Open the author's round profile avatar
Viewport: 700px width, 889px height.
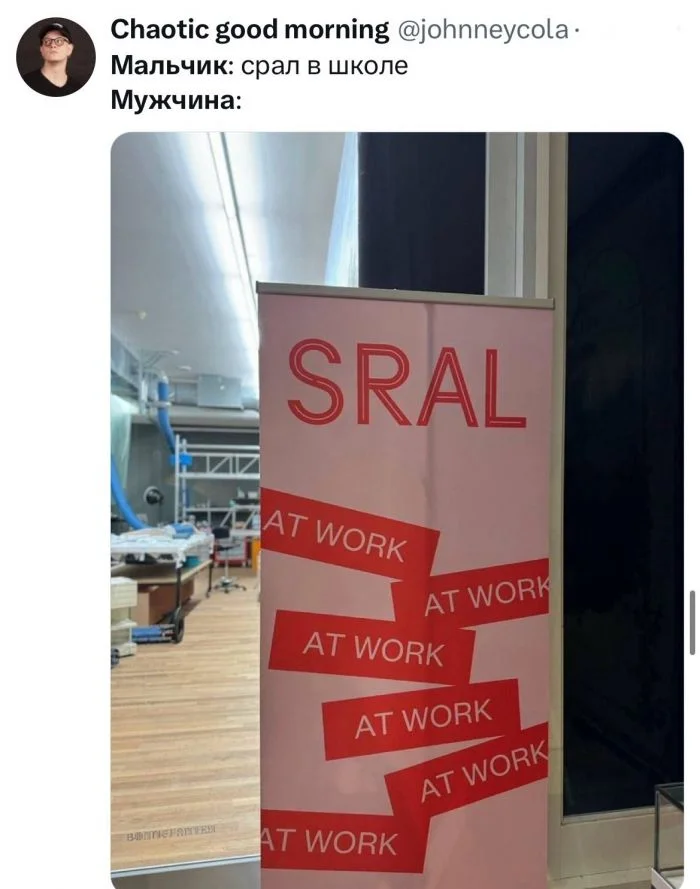tap(56, 57)
